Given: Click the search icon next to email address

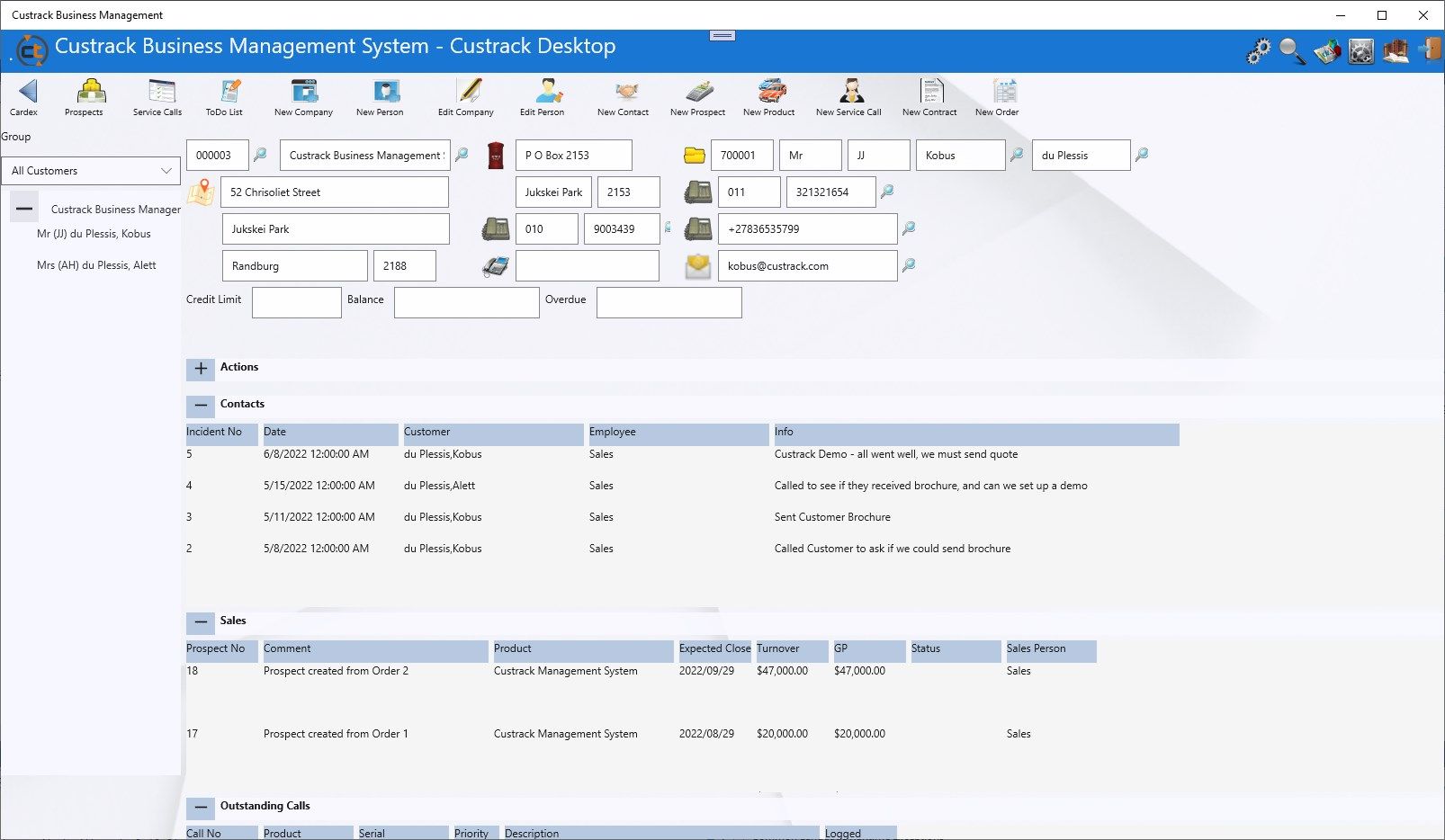Looking at the screenshot, I should (x=909, y=264).
